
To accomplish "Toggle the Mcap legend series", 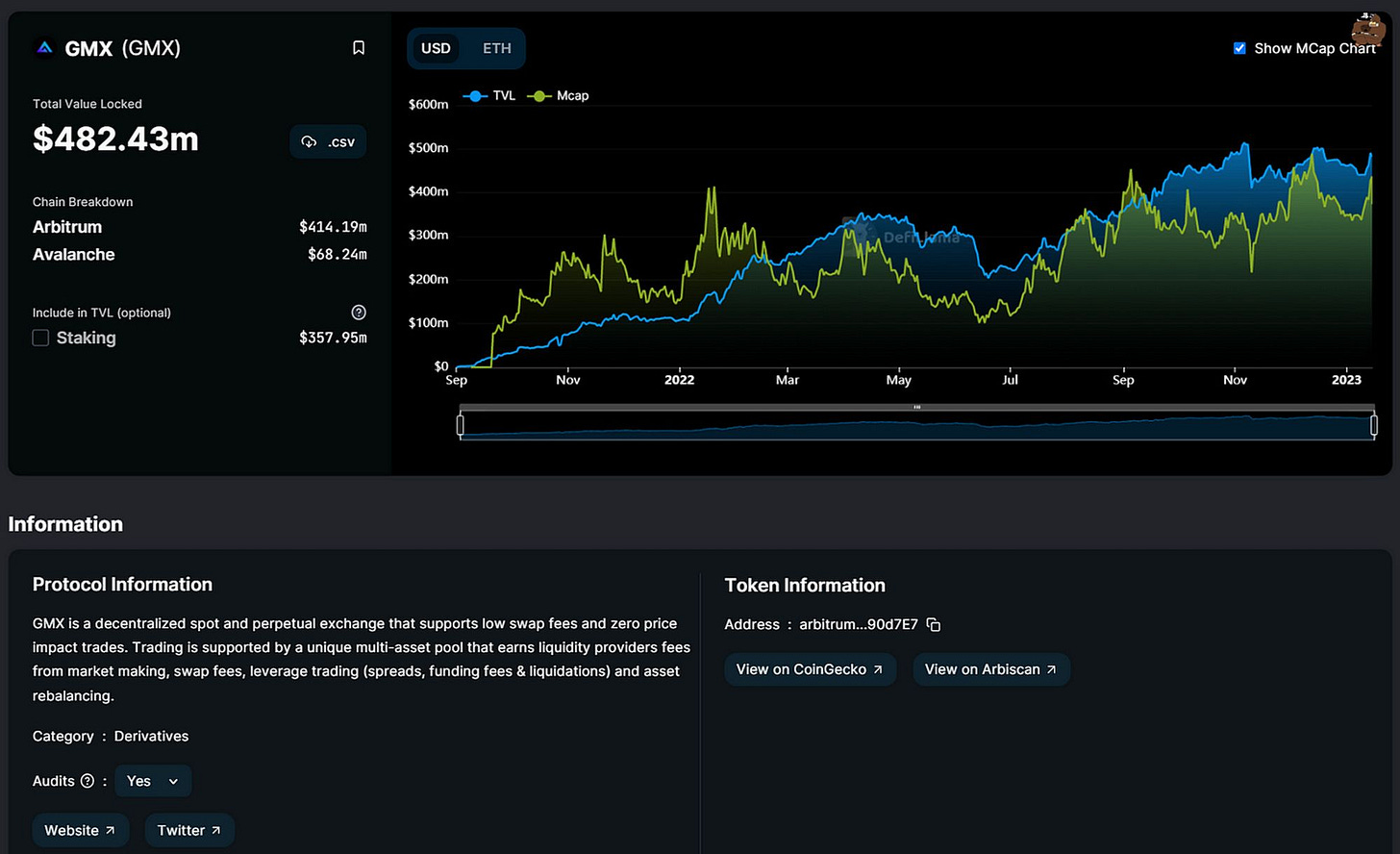I will (559, 95).
